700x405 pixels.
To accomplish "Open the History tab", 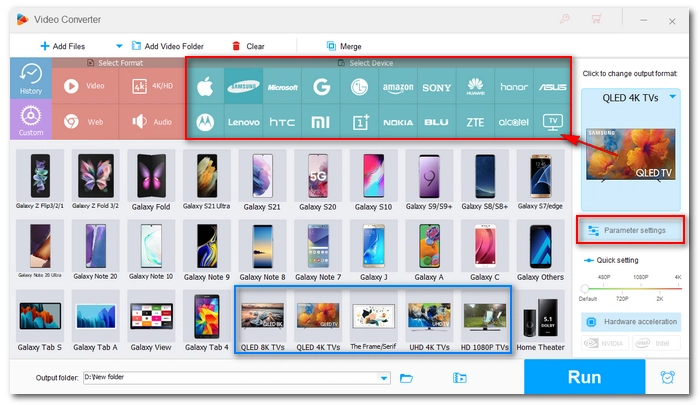I will pyautogui.click(x=31, y=79).
